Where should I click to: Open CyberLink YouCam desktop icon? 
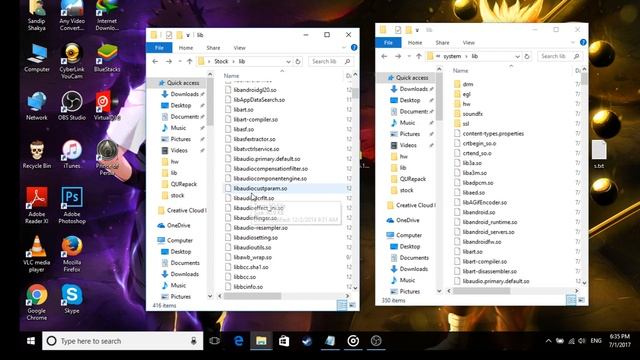72,61
